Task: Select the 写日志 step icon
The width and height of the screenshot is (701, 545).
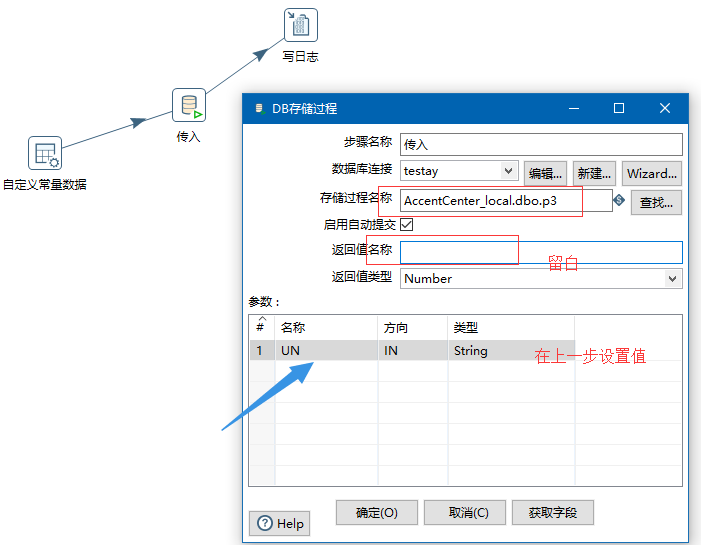Action: pyautogui.click(x=301, y=25)
